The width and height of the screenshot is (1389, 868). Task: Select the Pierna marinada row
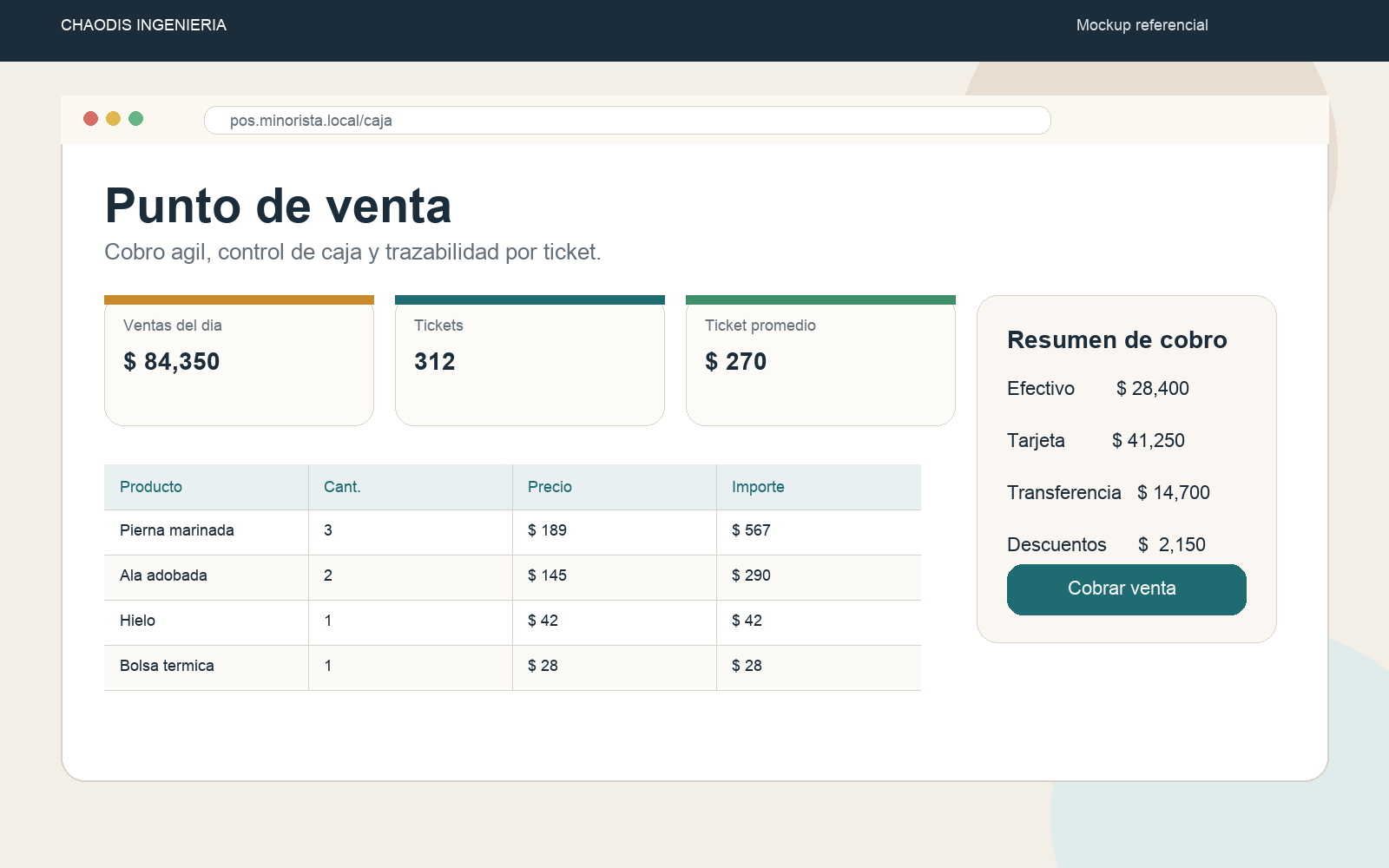(512, 532)
